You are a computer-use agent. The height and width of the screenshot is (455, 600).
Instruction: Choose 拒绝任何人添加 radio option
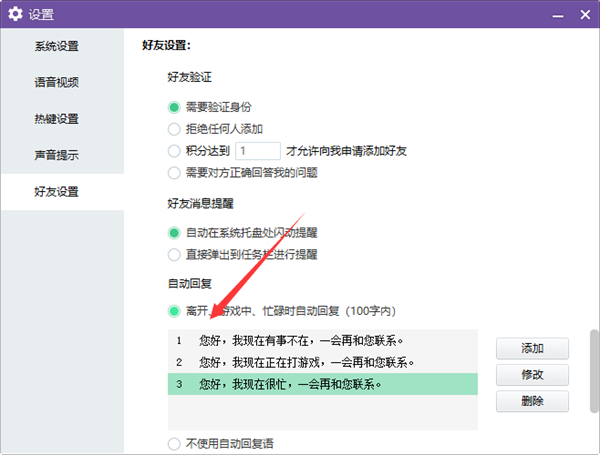(x=174, y=129)
